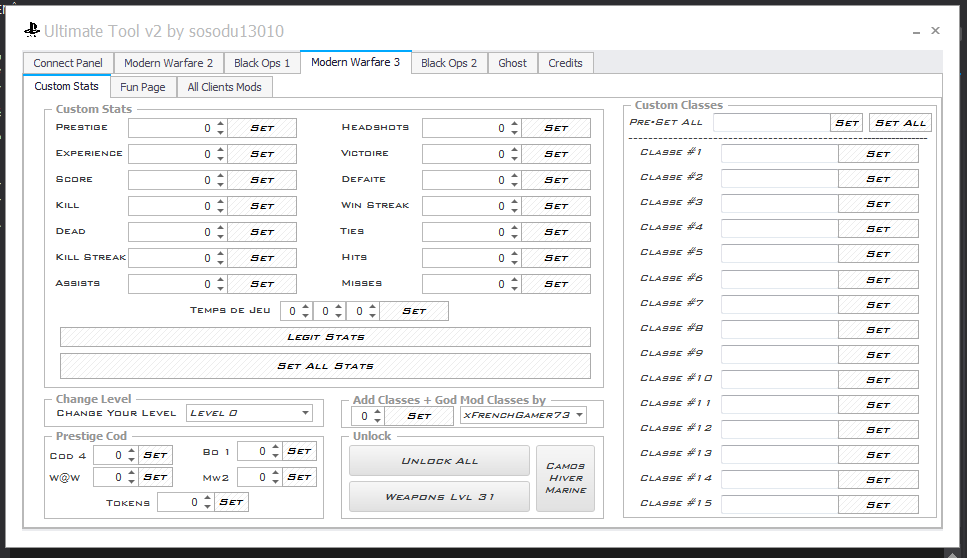
Task: Increase the Dead stat value
Action: point(220,228)
